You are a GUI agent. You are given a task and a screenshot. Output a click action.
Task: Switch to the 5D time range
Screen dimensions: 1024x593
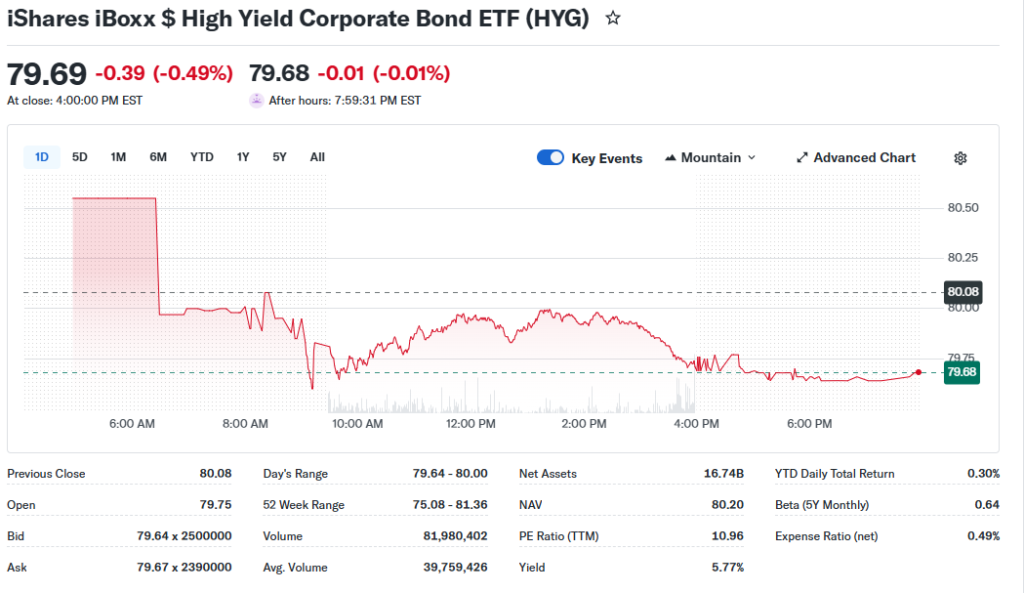(x=80, y=157)
